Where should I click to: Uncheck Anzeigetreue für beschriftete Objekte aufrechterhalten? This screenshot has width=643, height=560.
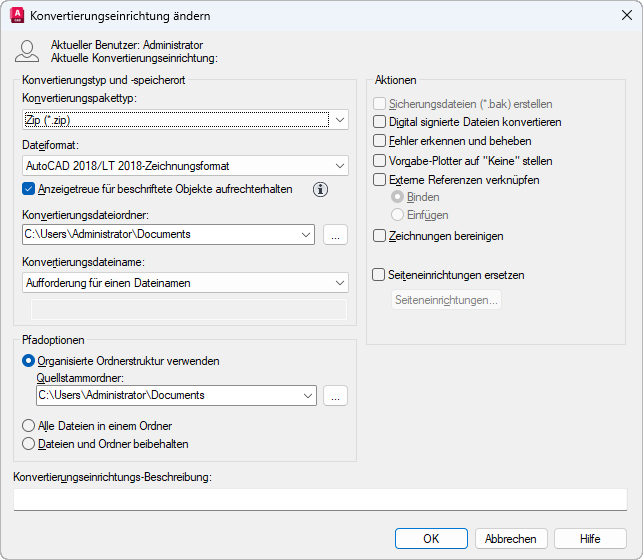(29, 188)
